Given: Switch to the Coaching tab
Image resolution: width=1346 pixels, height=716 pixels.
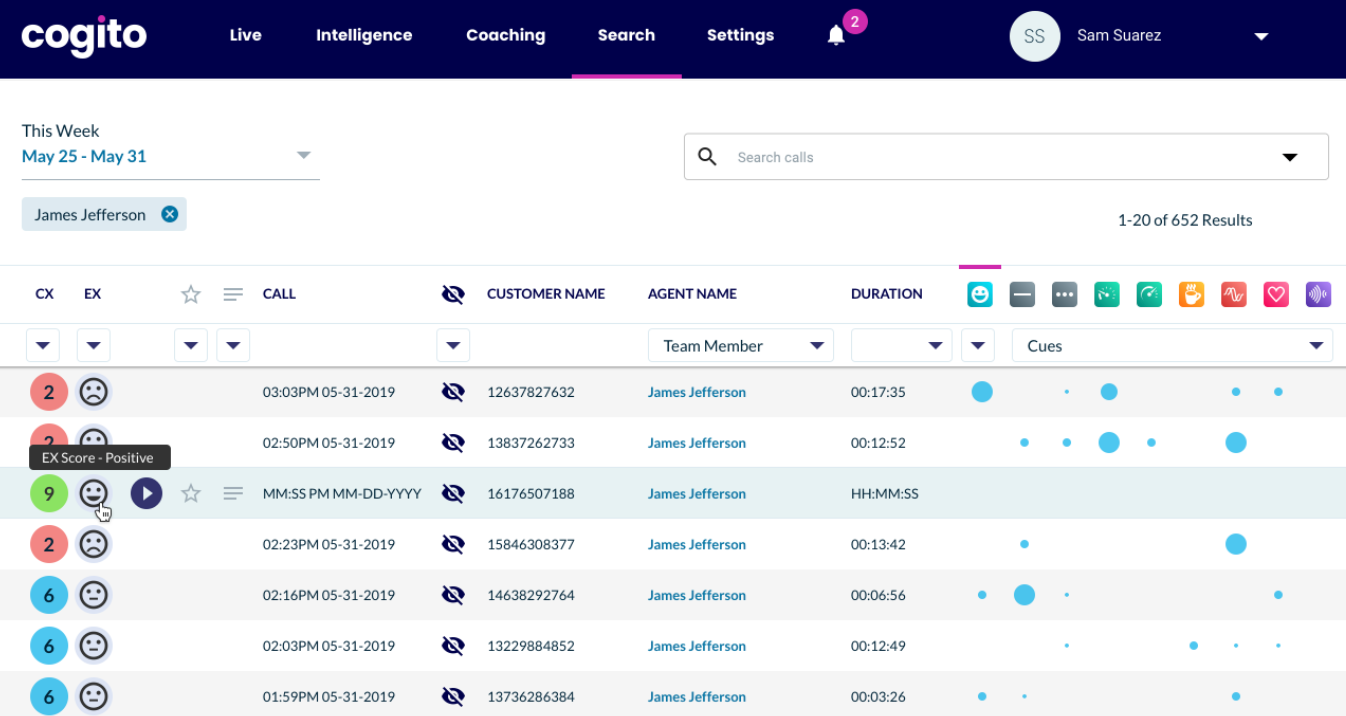Looking at the screenshot, I should pos(506,35).
